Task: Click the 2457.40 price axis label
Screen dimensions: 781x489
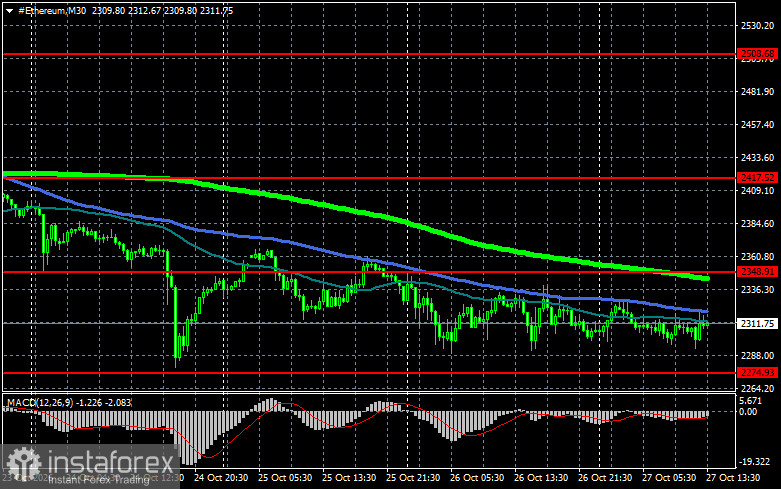Action: [x=758, y=124]
